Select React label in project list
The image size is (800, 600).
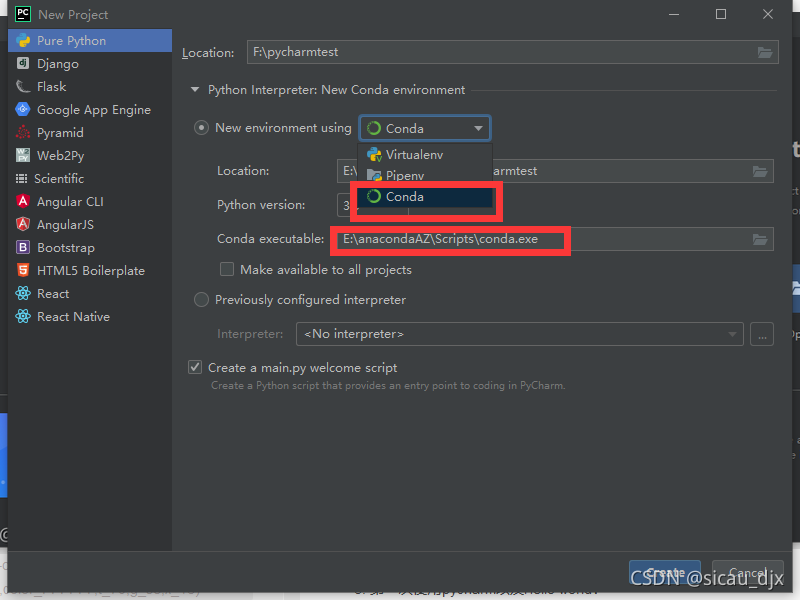pos(53,294)
